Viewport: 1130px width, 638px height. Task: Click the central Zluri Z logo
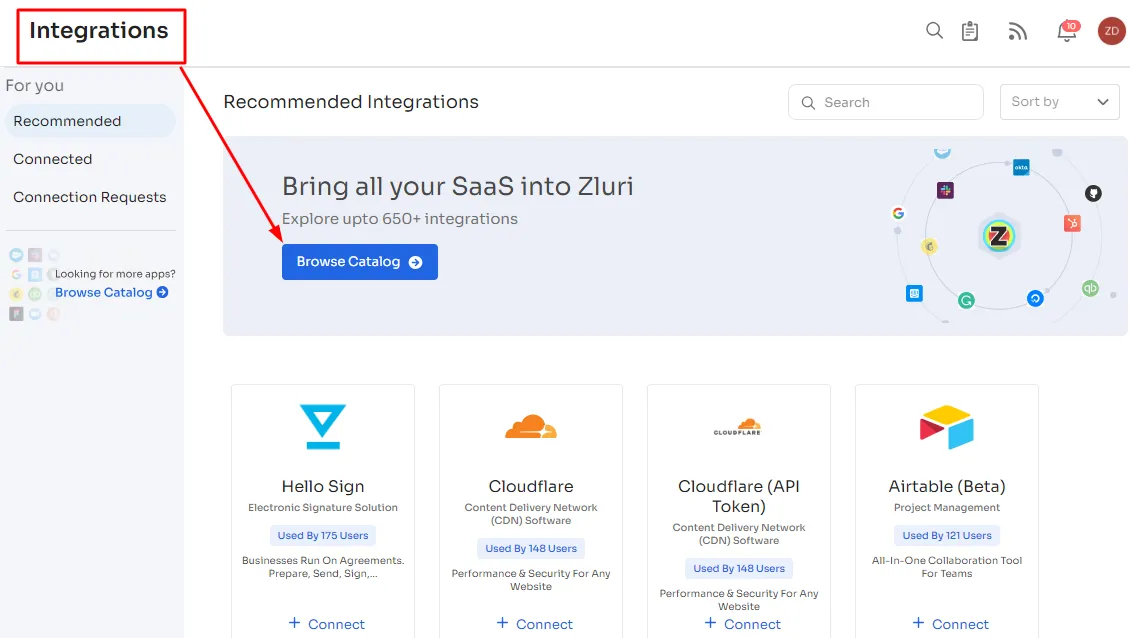tap(999, 236)
